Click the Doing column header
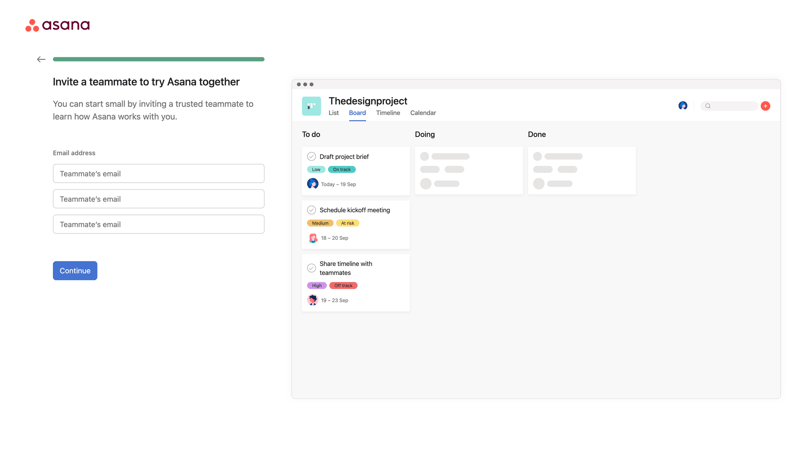The height and width of the screenshot is (470, 800). tap(425, 134)
